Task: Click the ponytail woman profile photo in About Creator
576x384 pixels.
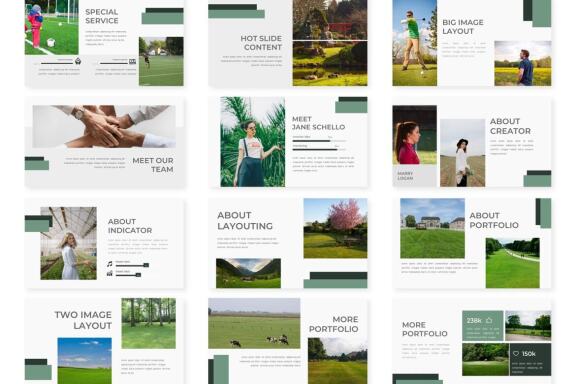Action: pos(415,134)
